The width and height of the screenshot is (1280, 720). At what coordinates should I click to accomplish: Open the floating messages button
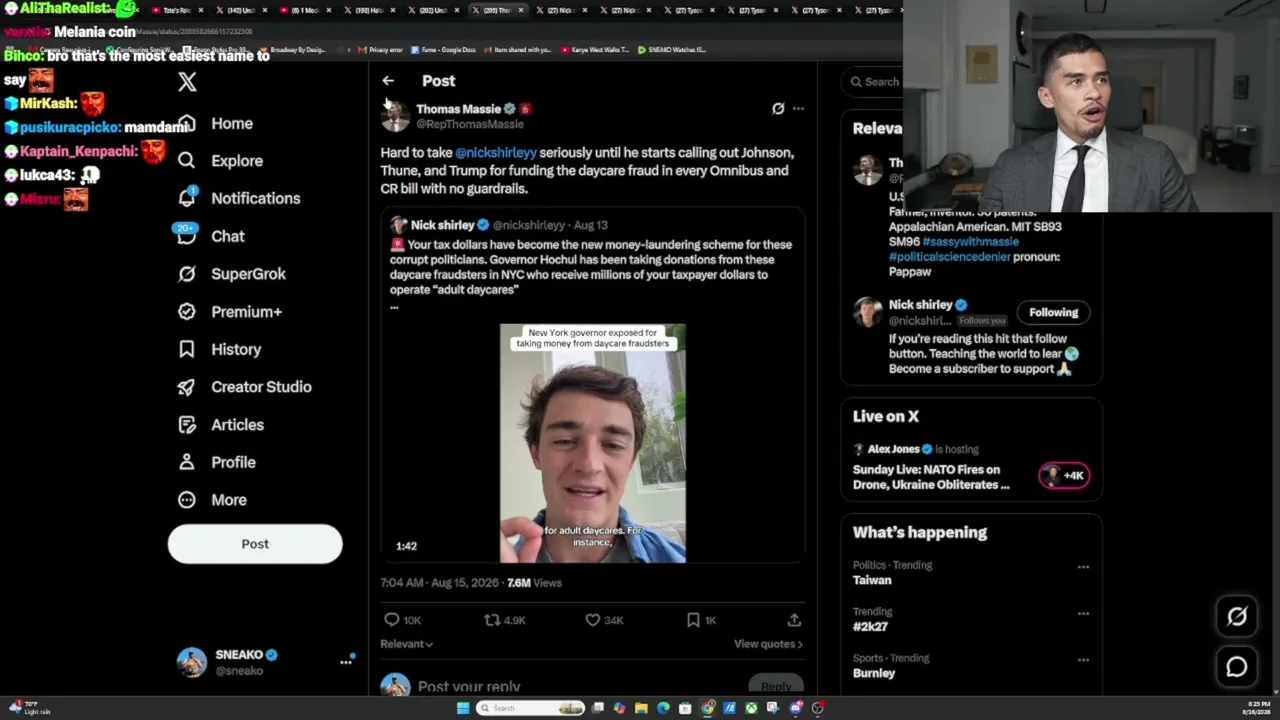[x=1237, y=667]
